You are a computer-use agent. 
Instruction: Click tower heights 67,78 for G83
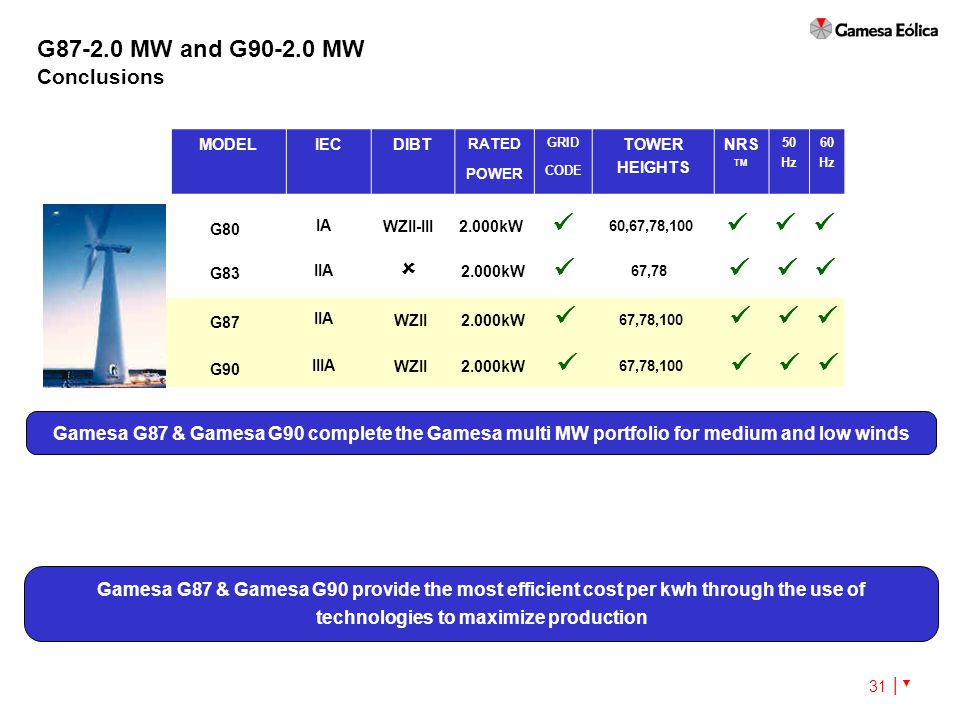pos(649,271)
